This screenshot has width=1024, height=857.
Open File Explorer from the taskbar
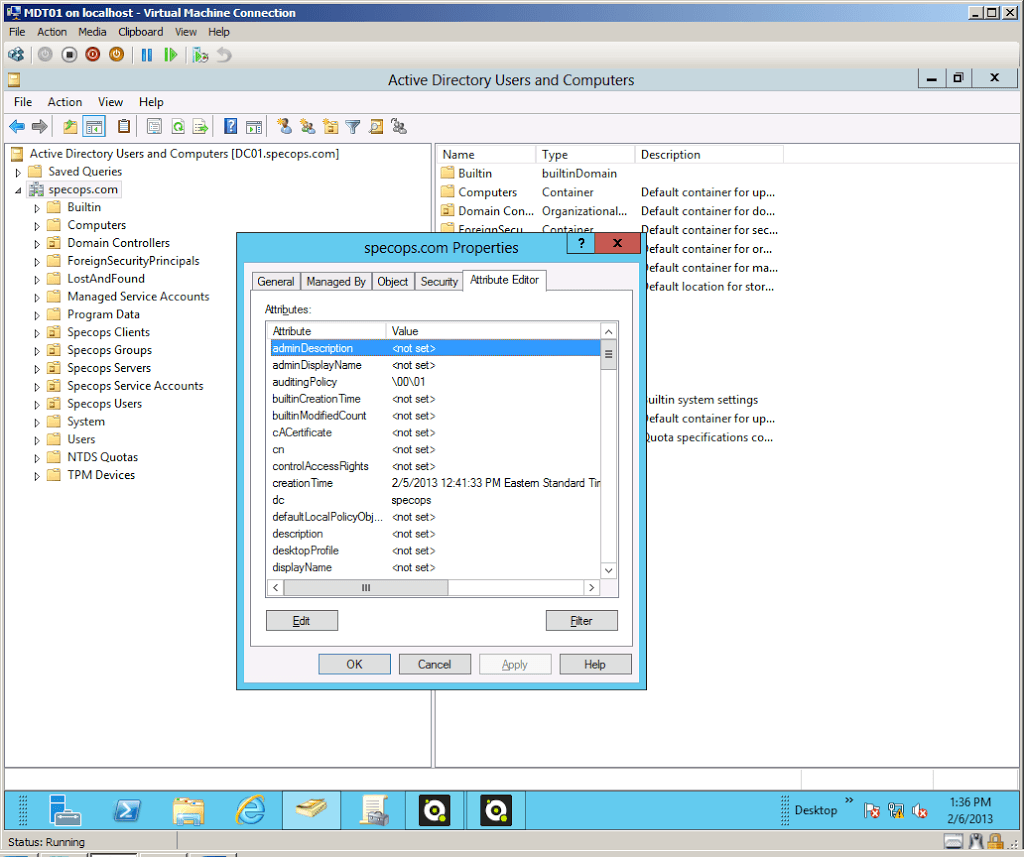[189, 810]
